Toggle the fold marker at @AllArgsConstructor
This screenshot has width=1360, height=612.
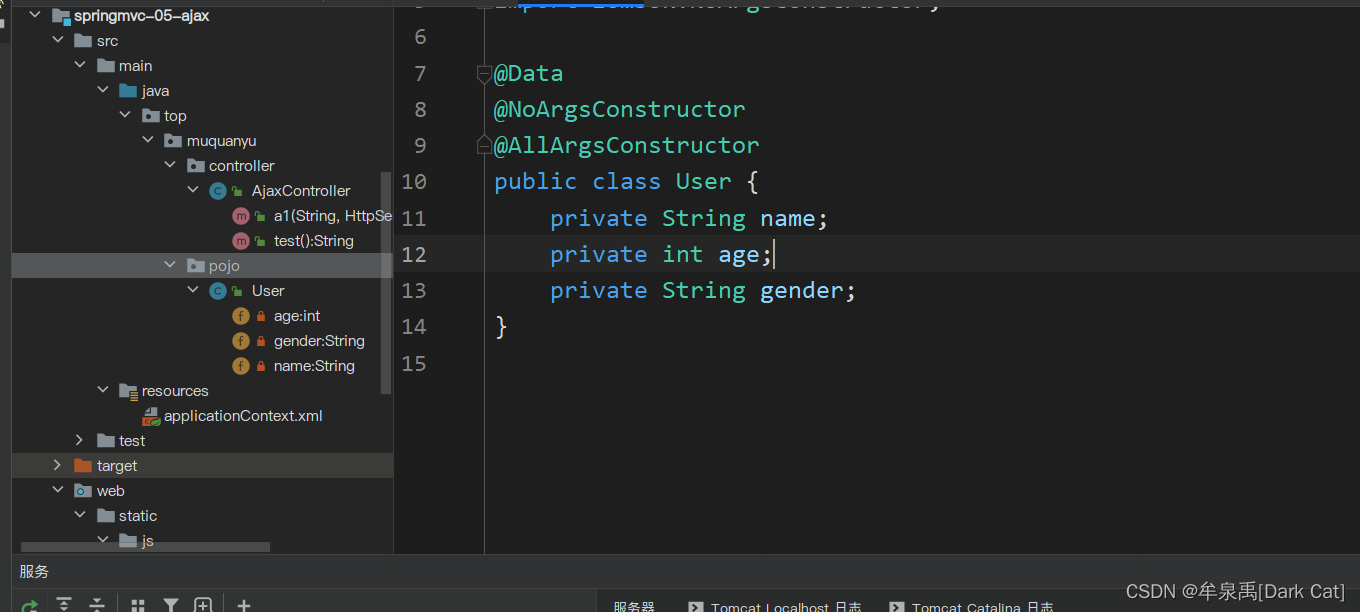(484, 144)
